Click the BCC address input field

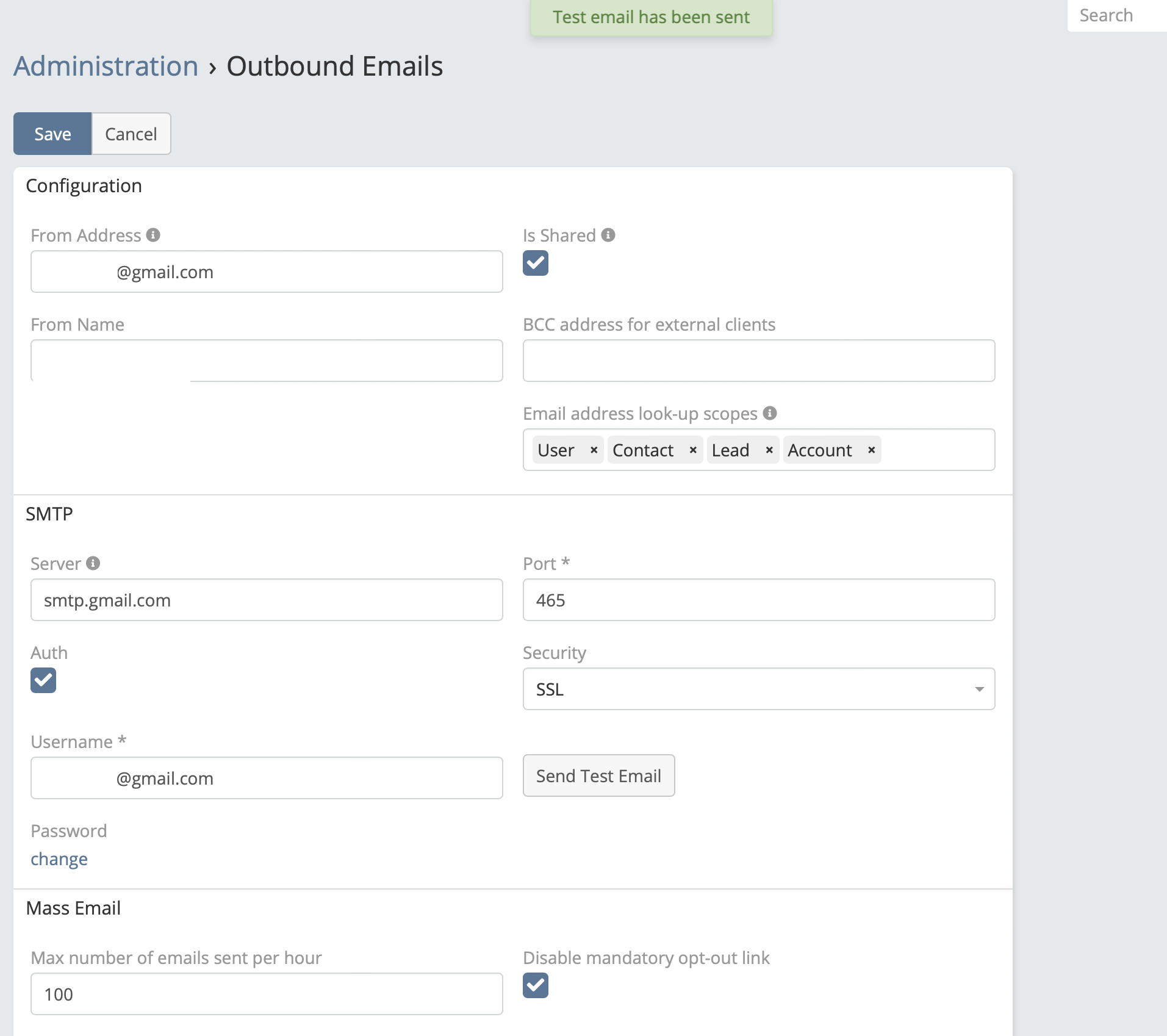[x=758, y=361]
